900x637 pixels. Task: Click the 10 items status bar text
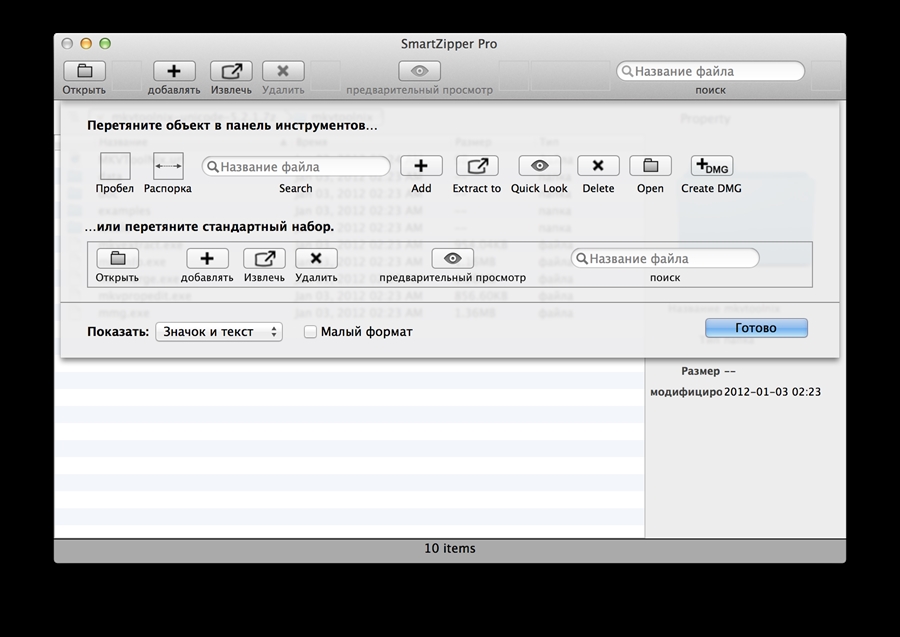(x=449, y=548)
